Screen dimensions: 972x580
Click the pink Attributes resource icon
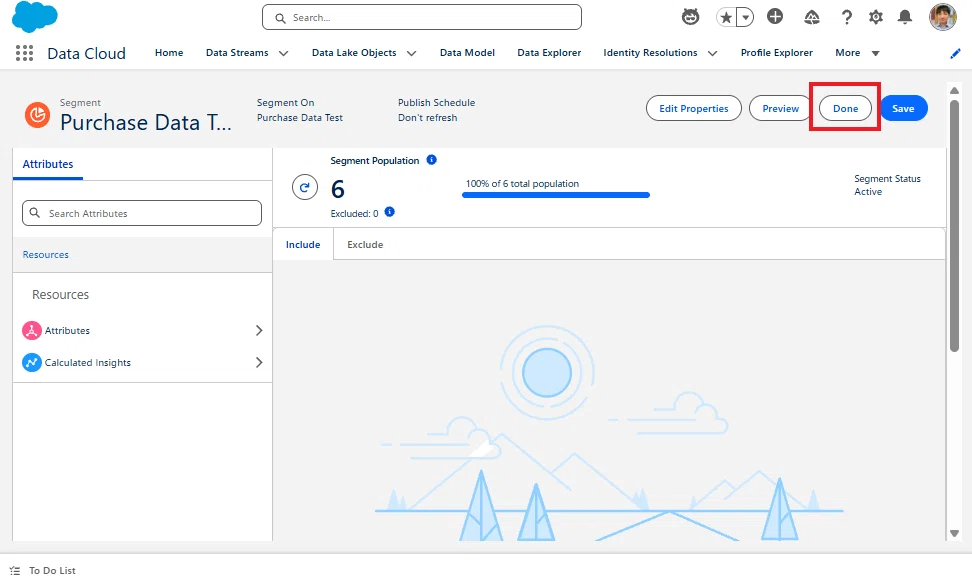[x=32, y=330]
